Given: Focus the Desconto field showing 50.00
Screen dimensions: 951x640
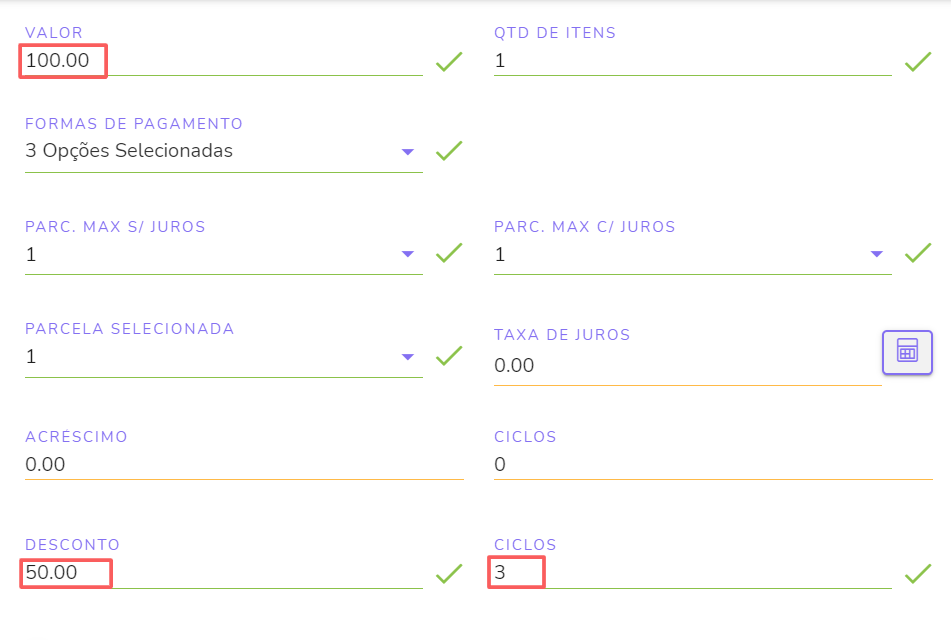Looking at the screenshot, I should coord(220,573).
